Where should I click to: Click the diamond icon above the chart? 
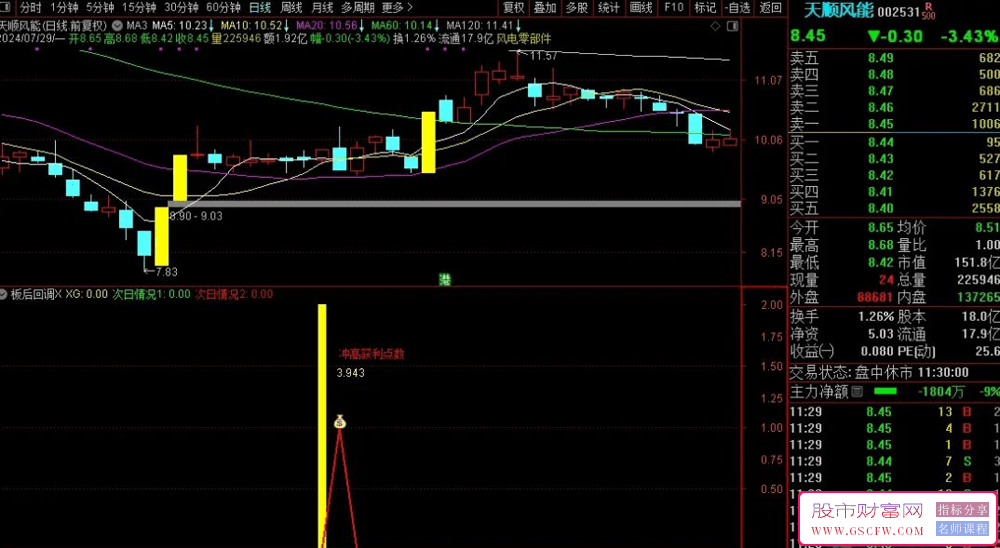[715, 26]
